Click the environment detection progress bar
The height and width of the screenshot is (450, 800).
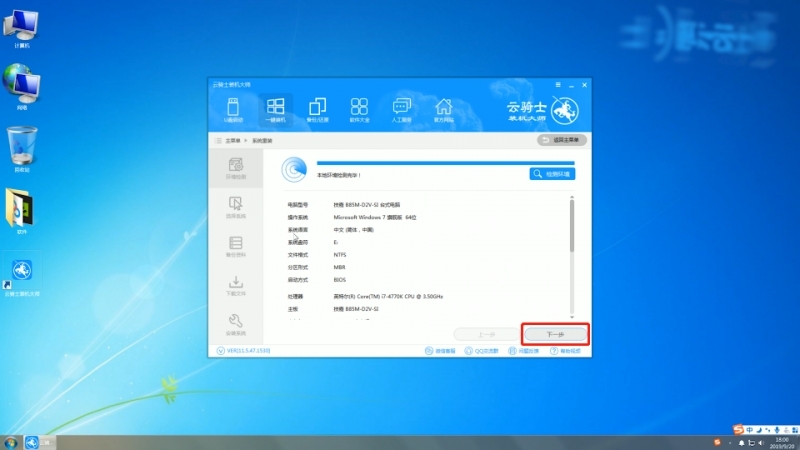tap(445, 163)
